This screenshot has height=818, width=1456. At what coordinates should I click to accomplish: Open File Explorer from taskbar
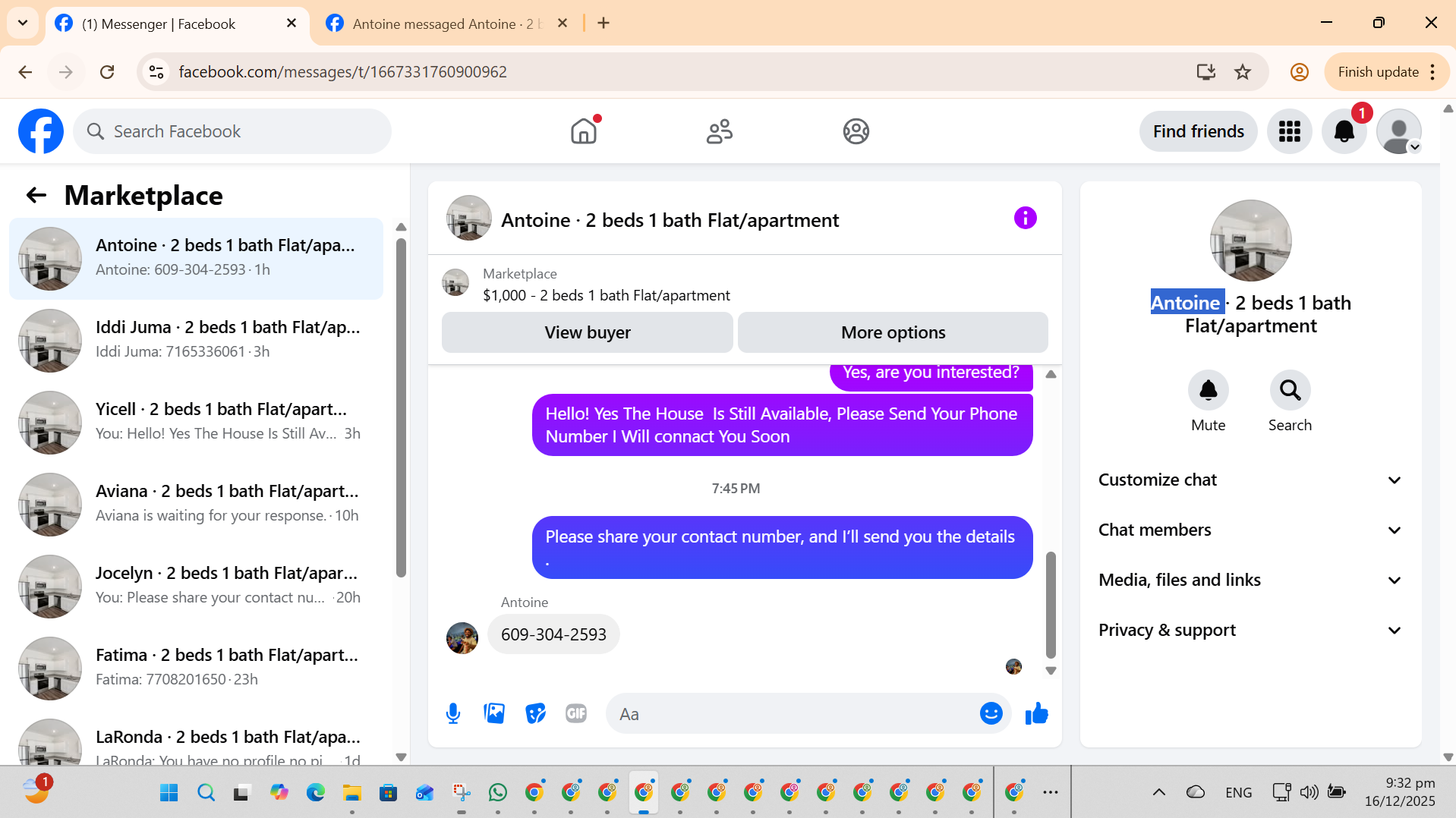click(351, 792)
